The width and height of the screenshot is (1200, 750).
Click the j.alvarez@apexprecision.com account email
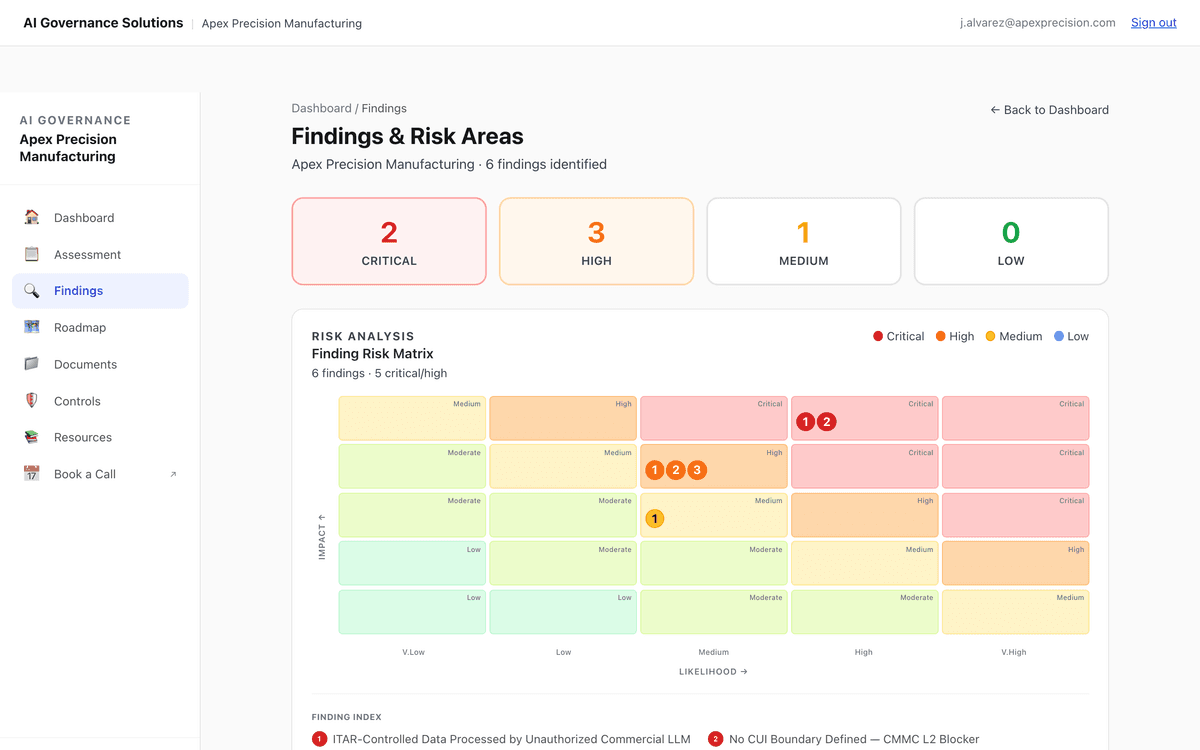click(1037, 23)
